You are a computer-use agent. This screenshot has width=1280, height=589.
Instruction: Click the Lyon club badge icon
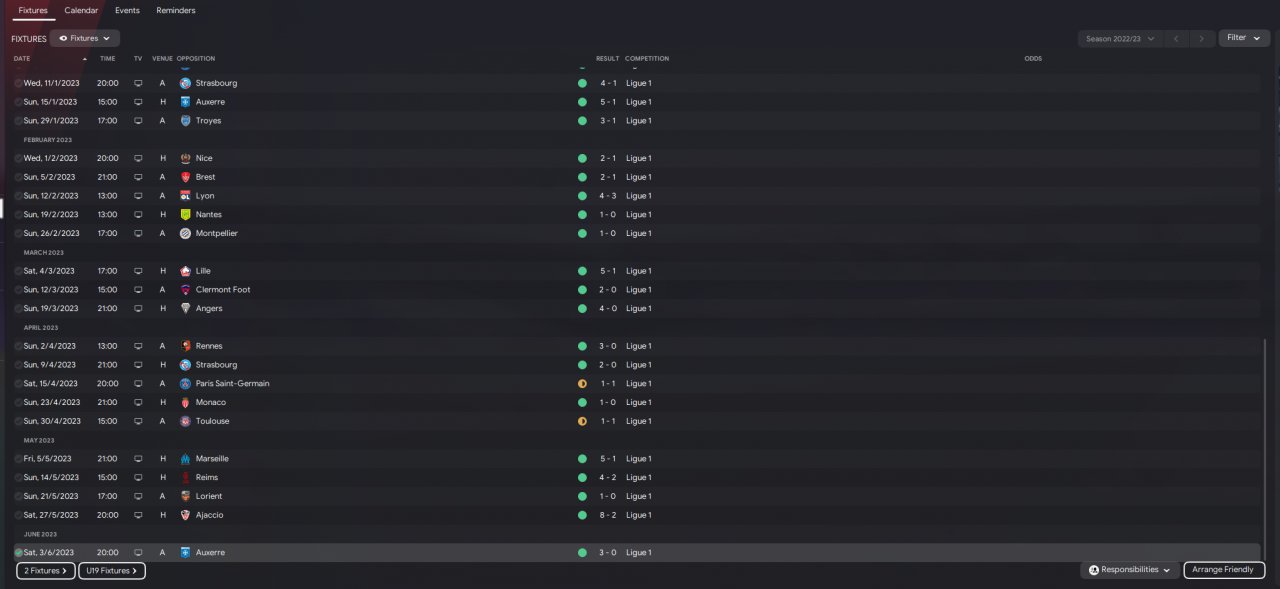185,196
